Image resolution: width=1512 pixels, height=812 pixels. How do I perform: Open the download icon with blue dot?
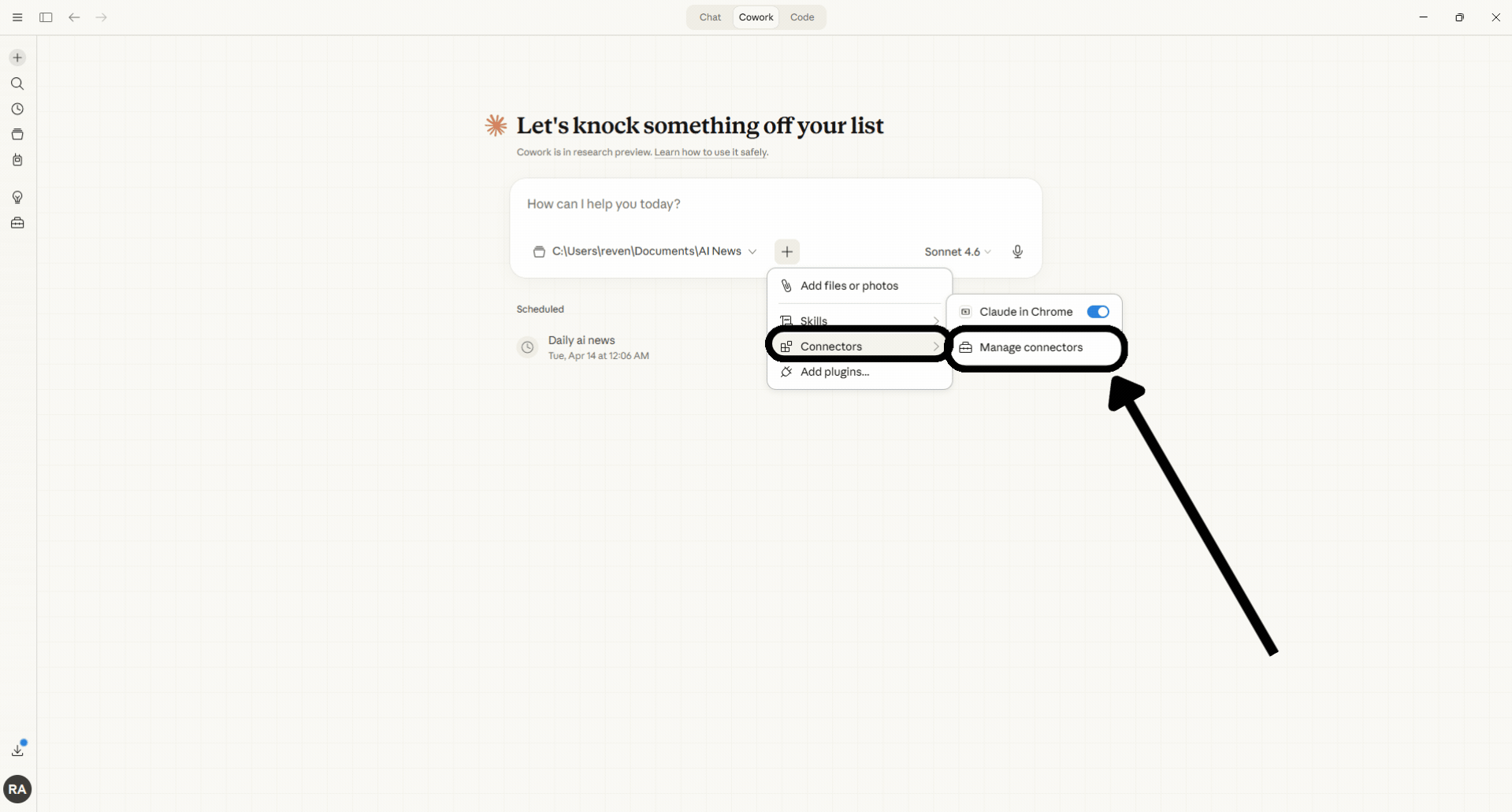[x=18, y=749]
